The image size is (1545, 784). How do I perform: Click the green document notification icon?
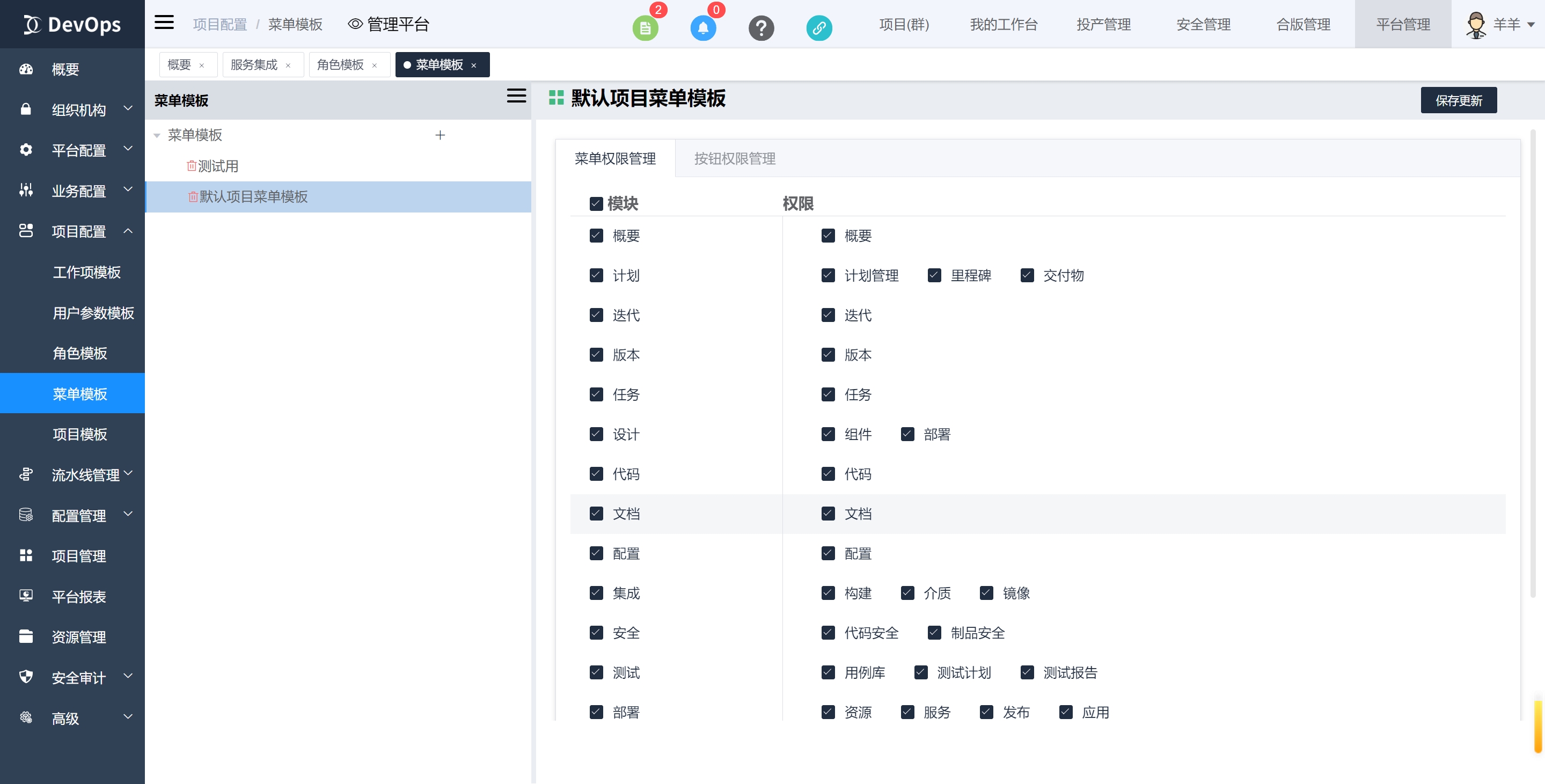645,27
